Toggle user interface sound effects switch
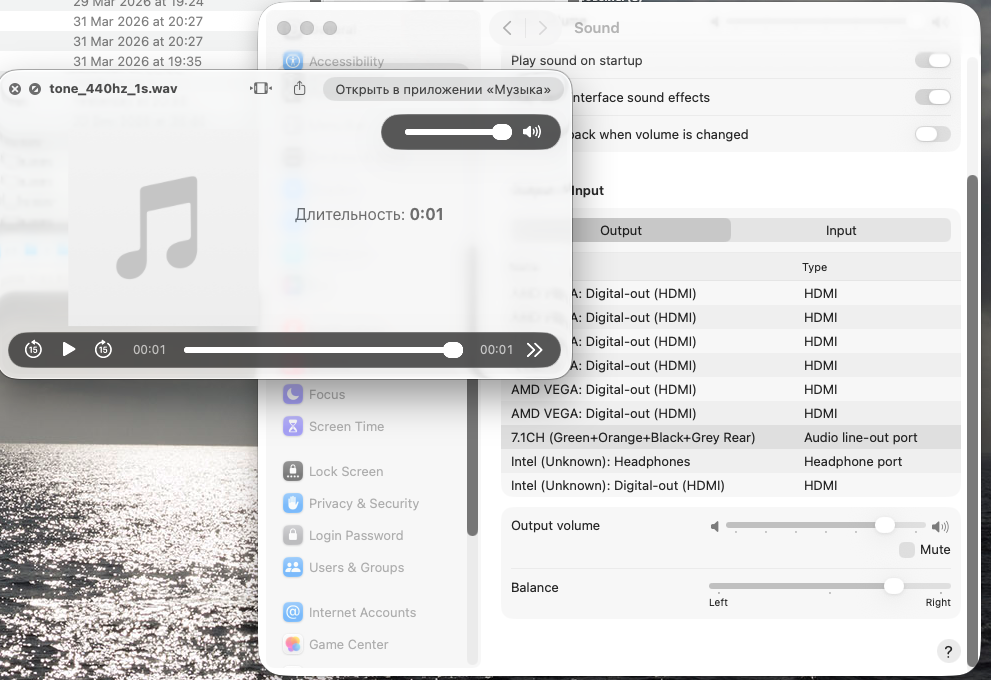Viewport: 991px width, 680px height. [933, 97]
